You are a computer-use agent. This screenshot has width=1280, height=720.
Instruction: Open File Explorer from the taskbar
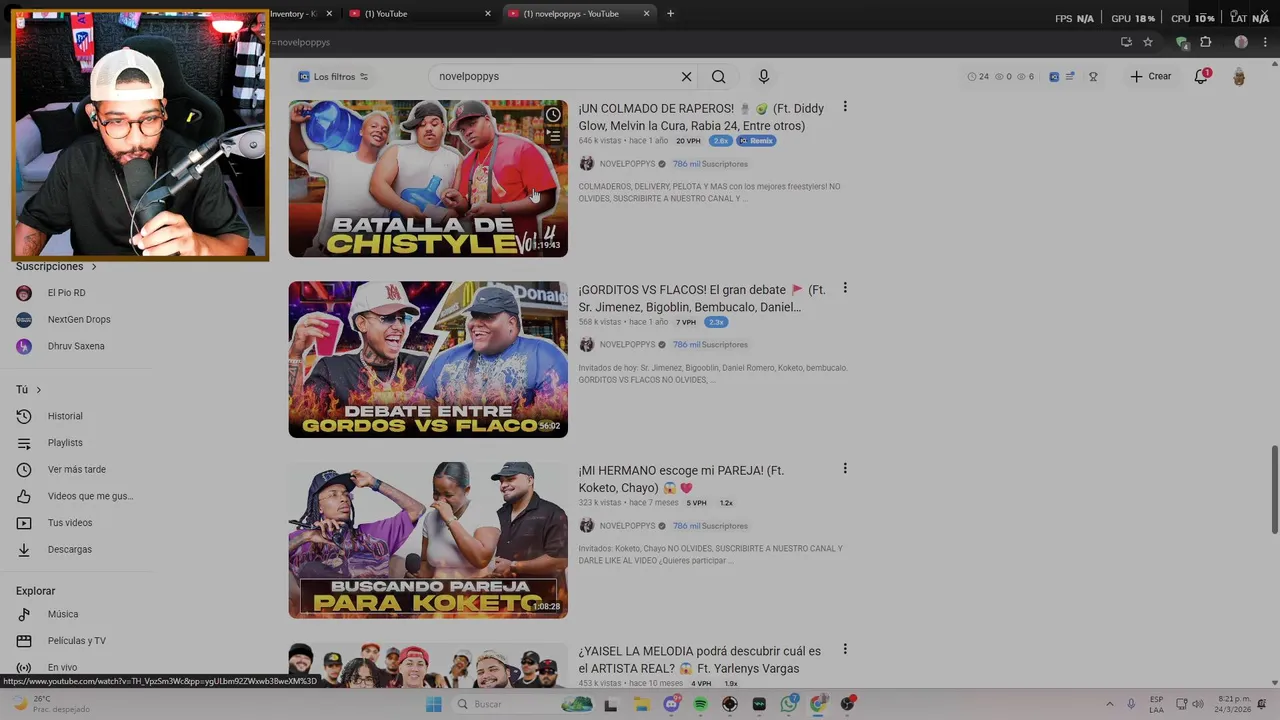pyautogui.click(x=641, y=704)
